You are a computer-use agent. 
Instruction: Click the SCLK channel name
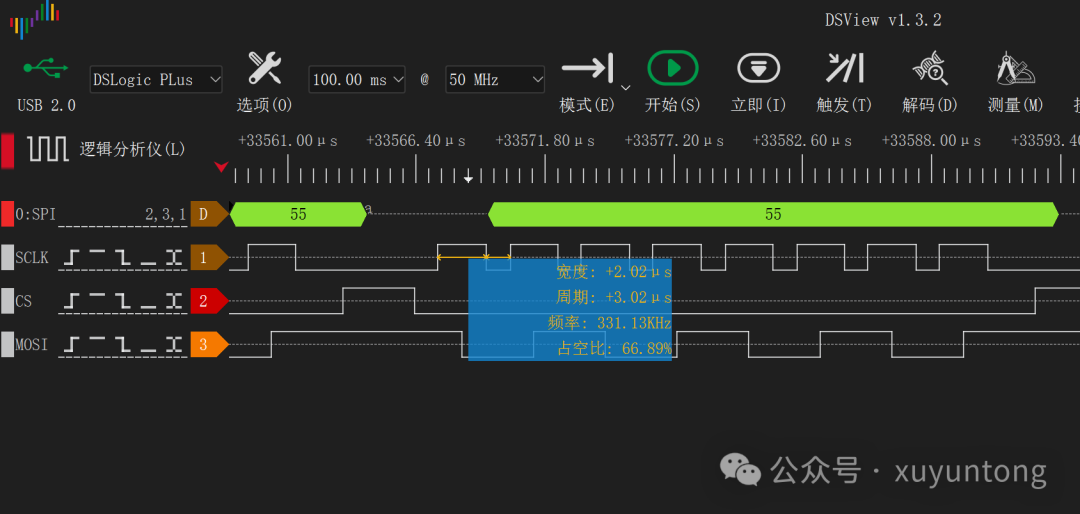(32, 258)
